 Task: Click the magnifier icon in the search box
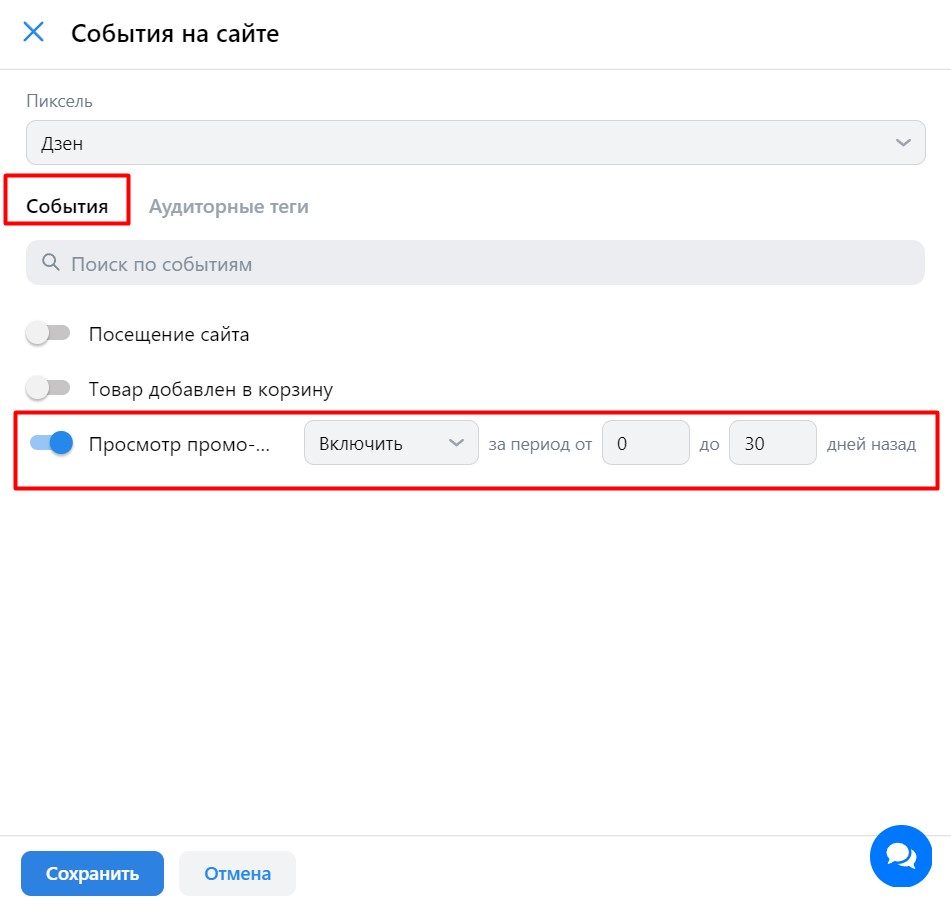coord(51,264)
